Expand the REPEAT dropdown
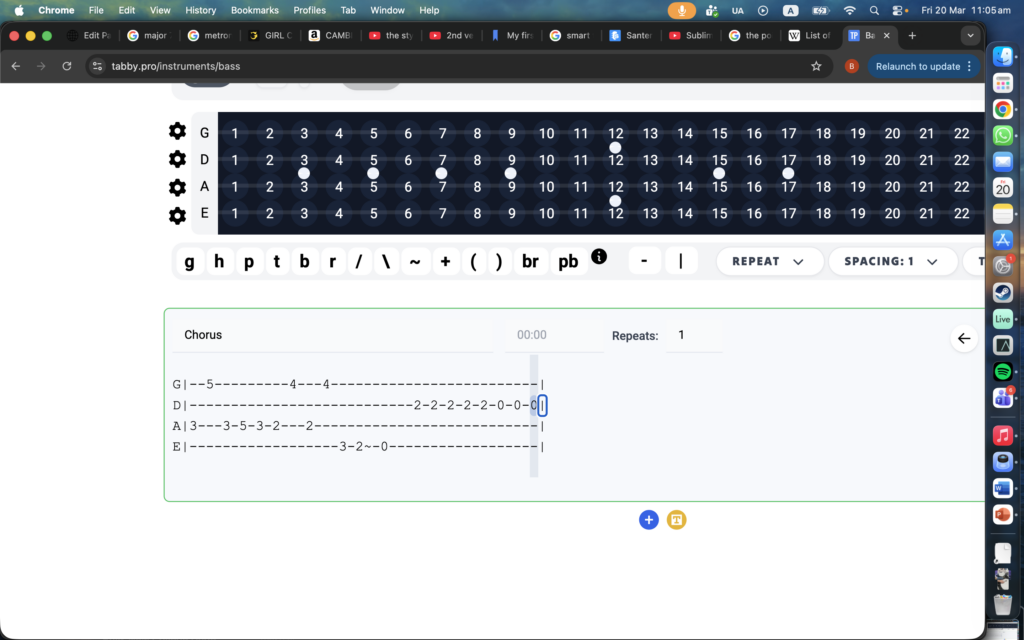The image size is (1024, 640). (769, 261)
